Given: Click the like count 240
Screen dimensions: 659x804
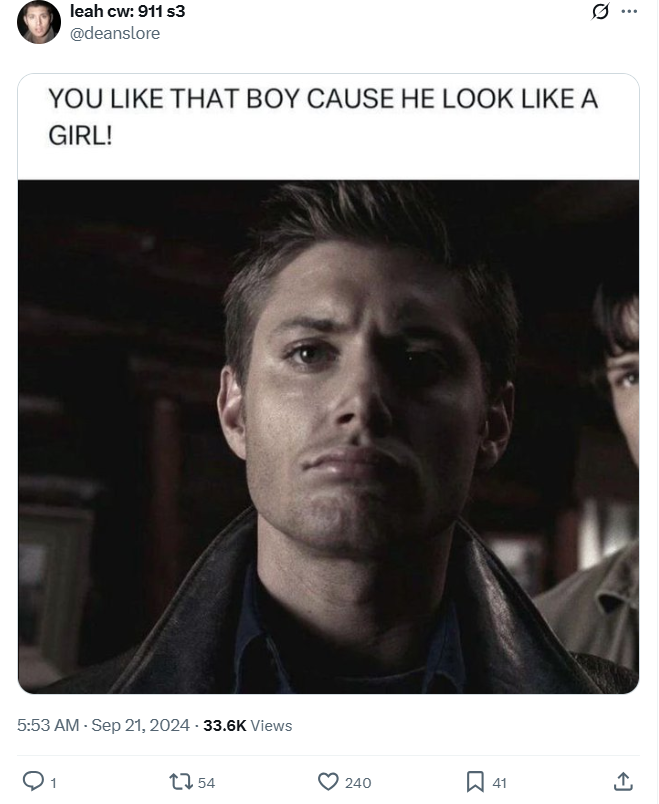Looking at the screenshot, I should (x=358, y=783).
